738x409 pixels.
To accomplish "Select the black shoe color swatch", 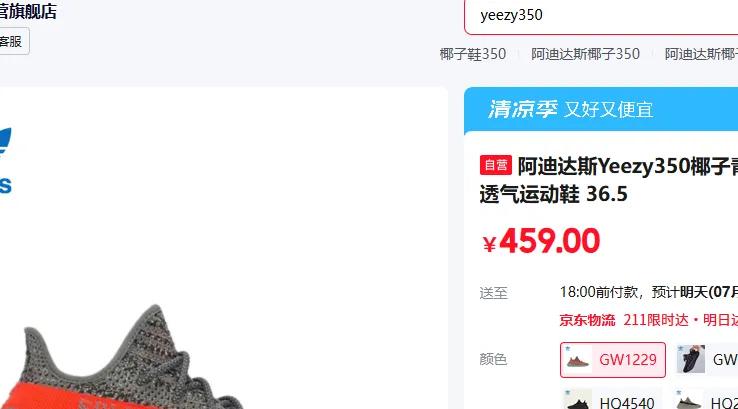I will 690,359.
